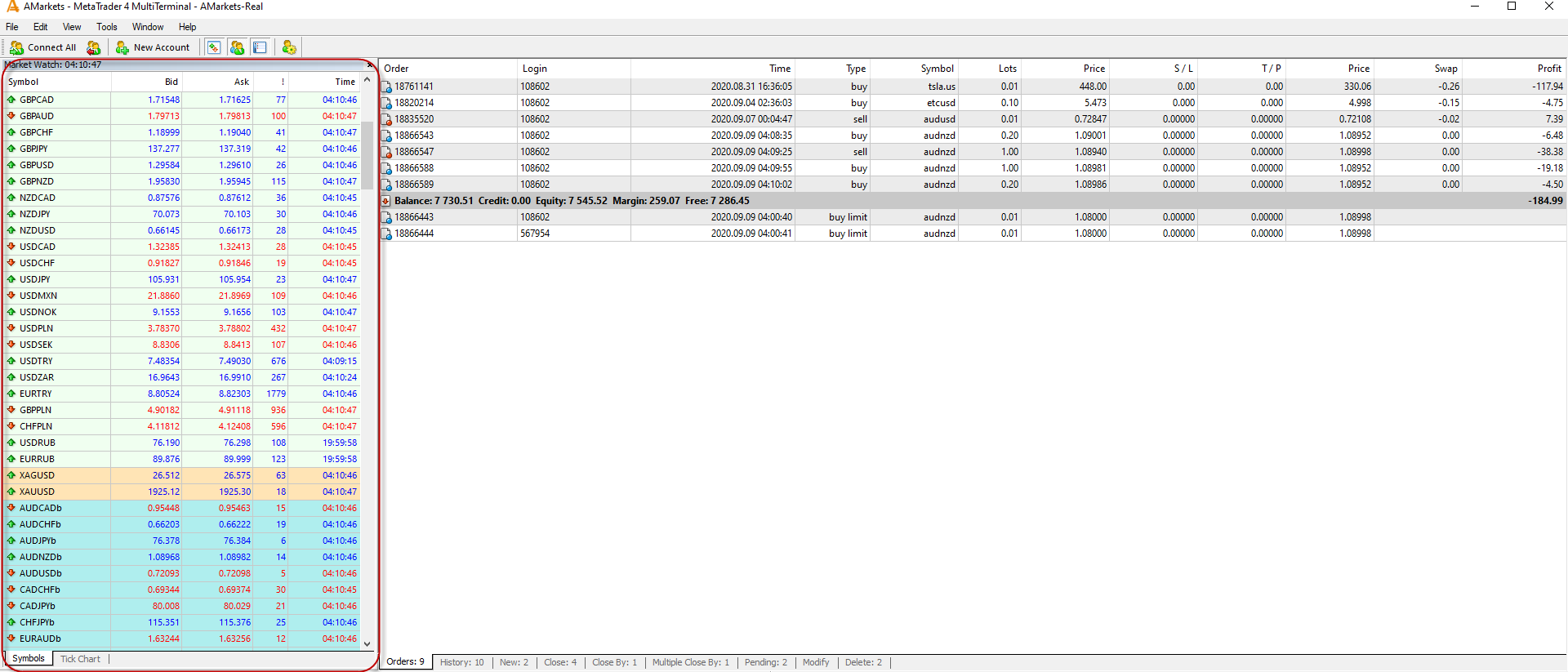Click the GBPAUD down-arrow icon
Viewport: 1568px width, 672px height.
tap(11, 116)
